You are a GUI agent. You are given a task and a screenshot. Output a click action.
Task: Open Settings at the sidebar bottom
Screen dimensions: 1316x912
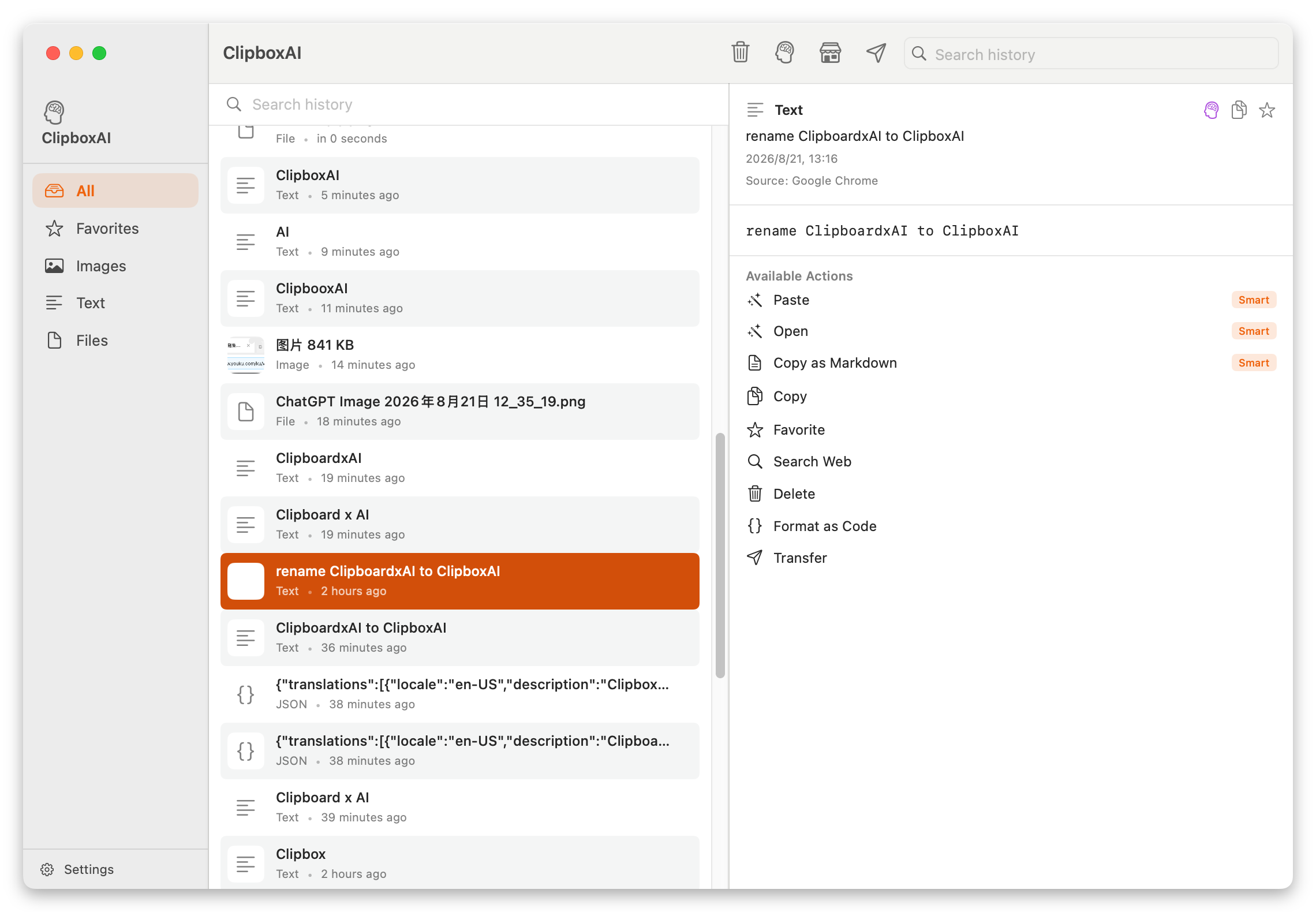pyautogui.click(x=77, y=869)
